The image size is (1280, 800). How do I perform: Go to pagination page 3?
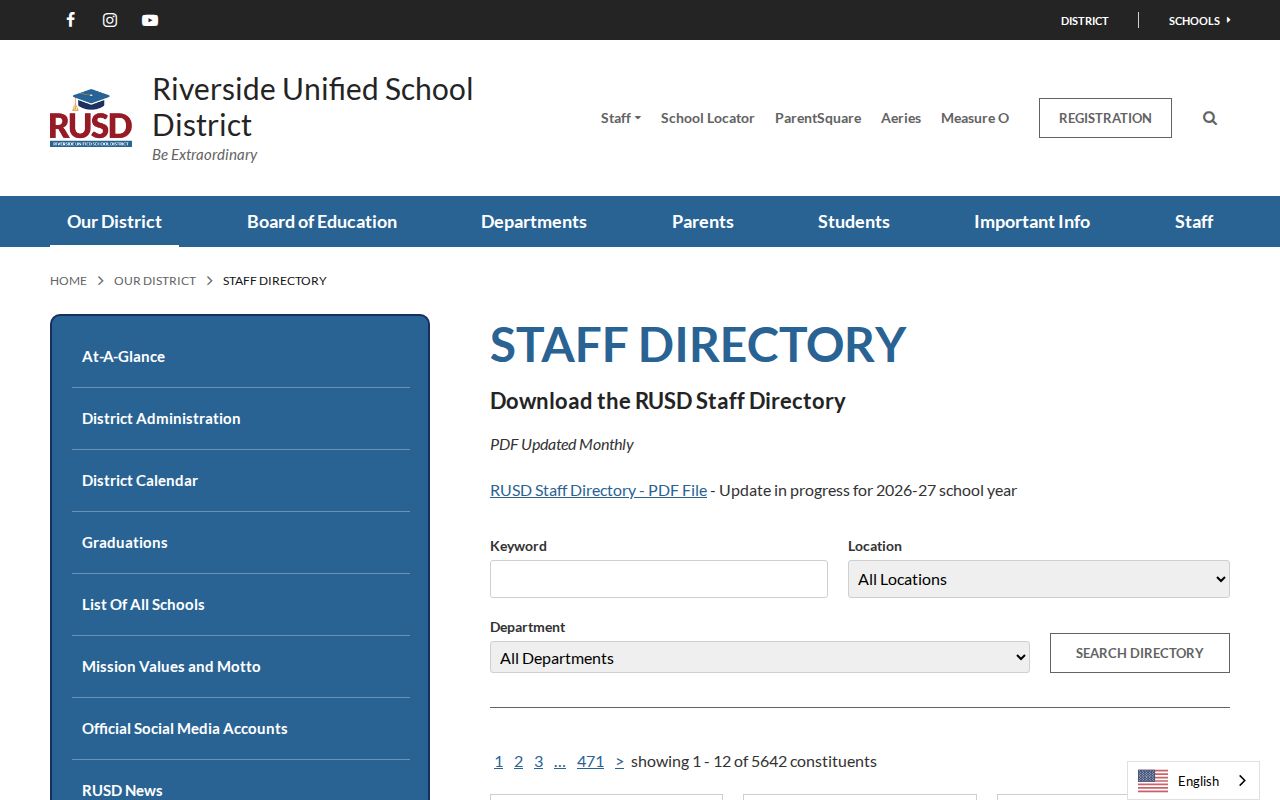click(x=538, y=761)
